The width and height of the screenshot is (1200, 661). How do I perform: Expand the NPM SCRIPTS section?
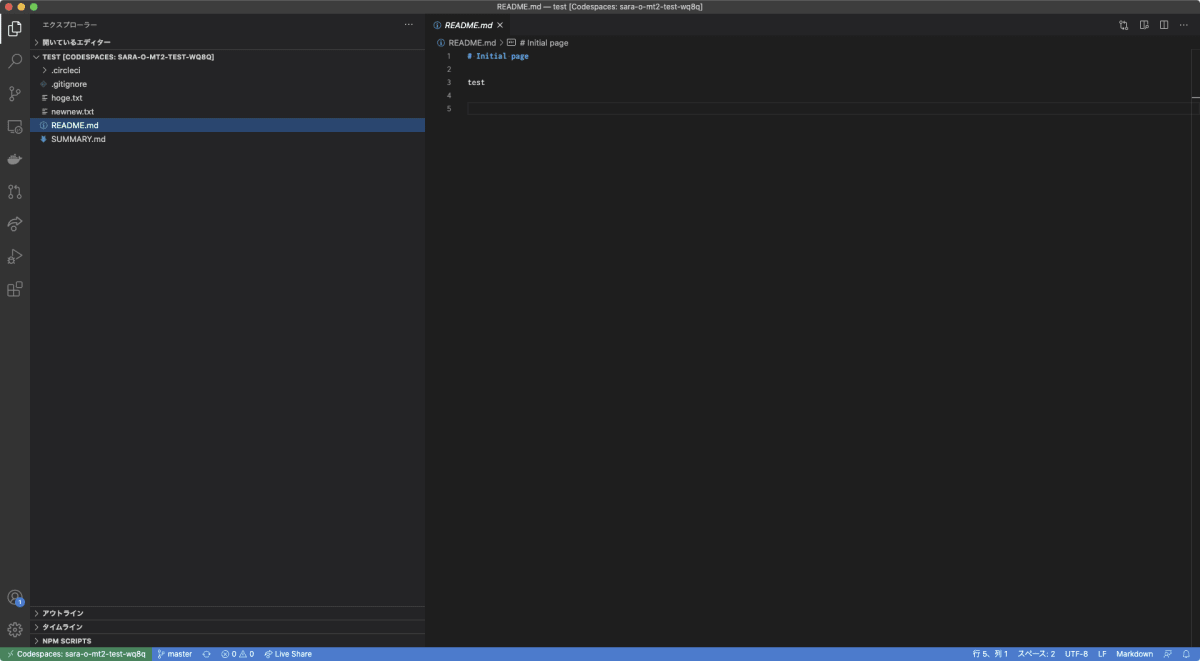tap(227, 641)
